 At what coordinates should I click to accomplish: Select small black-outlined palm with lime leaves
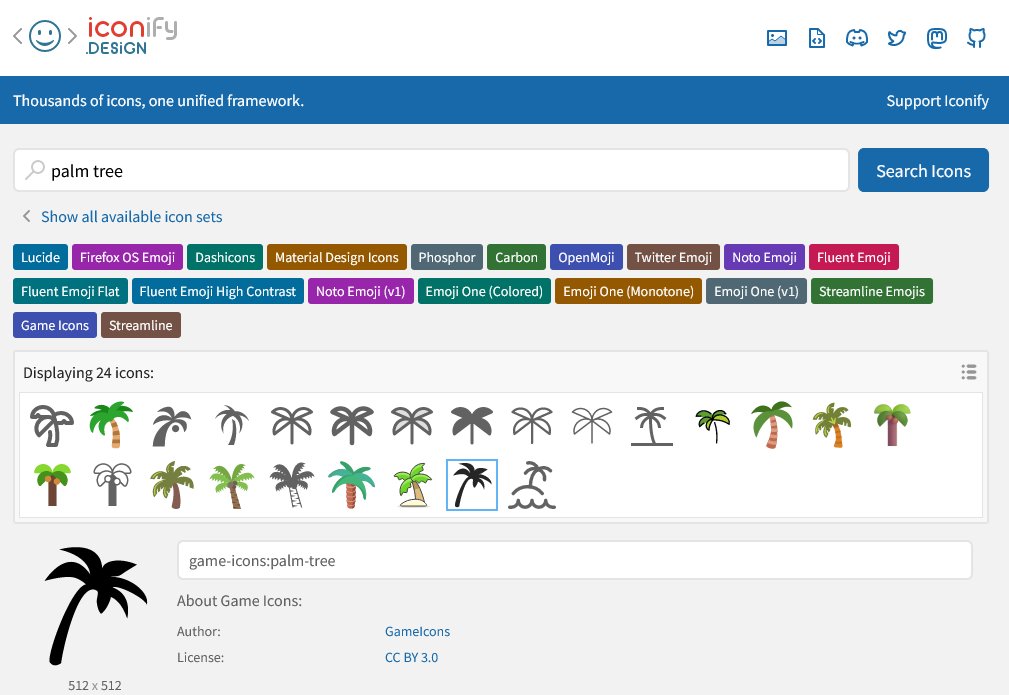tap(712, 426)
